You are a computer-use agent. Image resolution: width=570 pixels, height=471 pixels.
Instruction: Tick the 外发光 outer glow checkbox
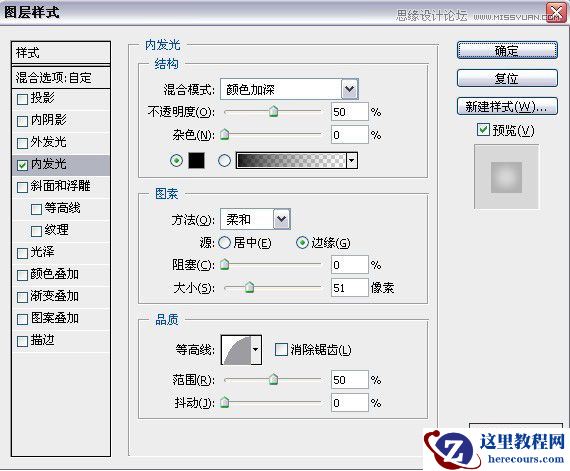coord(23,143)
